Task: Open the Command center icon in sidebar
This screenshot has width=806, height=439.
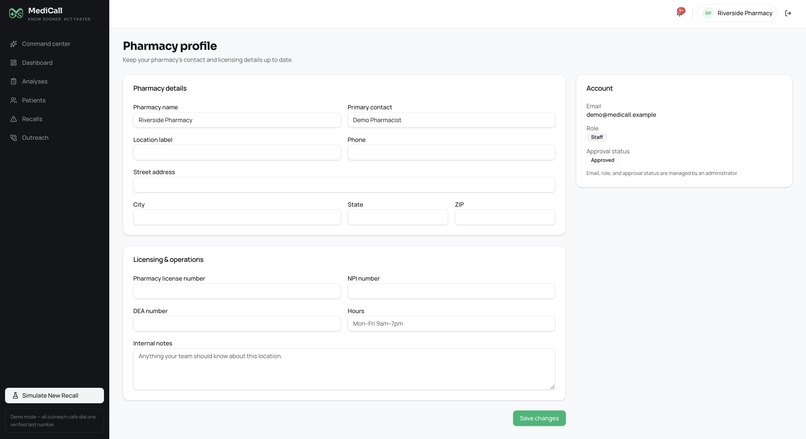Action: click(x=13, y=44)
